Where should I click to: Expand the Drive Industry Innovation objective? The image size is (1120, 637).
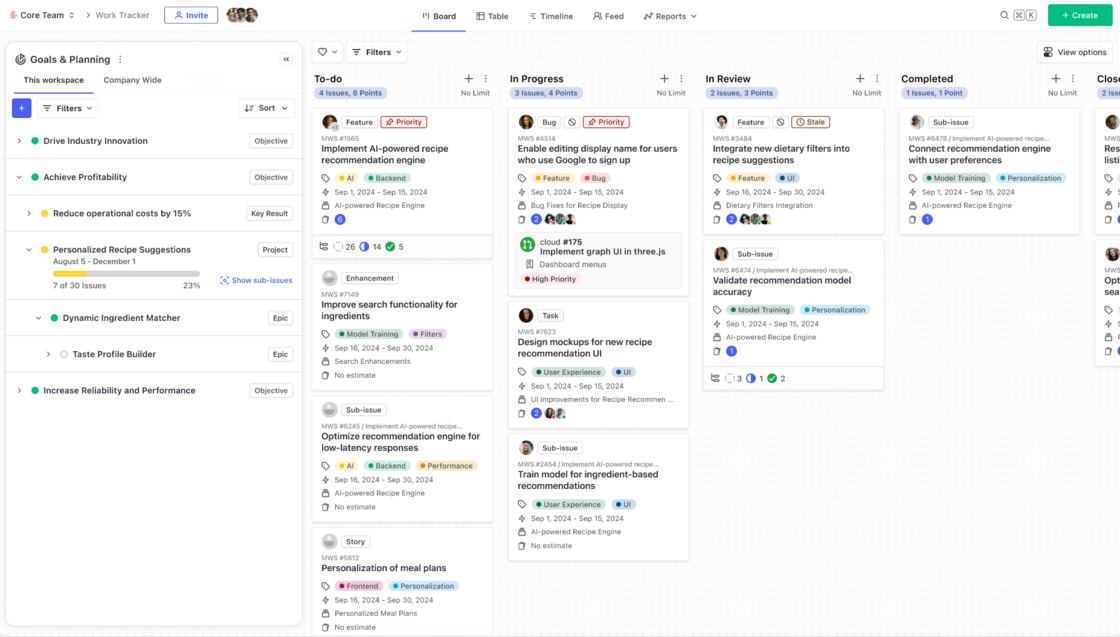pos(20,141)
